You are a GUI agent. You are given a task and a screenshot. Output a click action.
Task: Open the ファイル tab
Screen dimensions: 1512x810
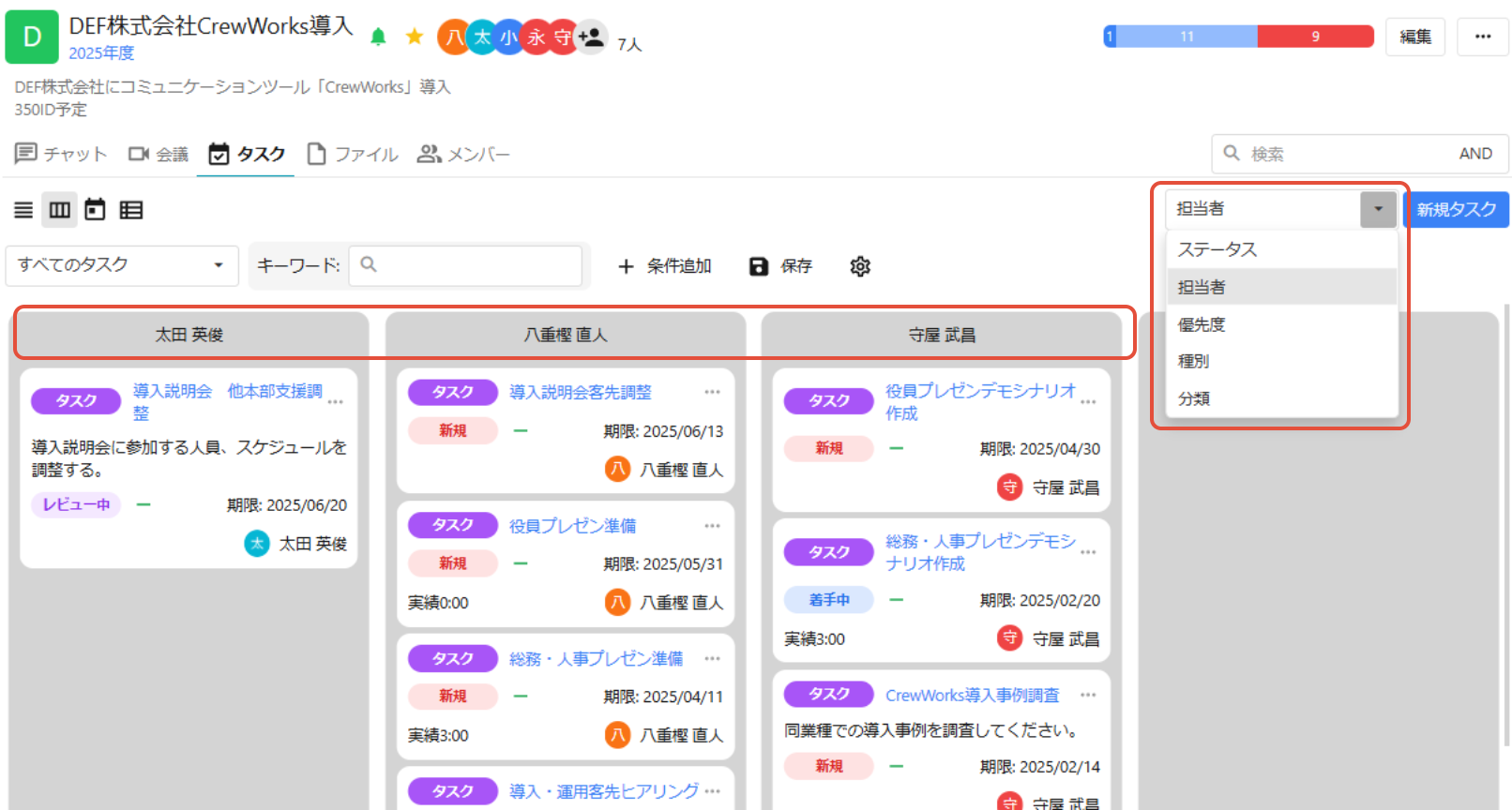click(x=353, y=154)
